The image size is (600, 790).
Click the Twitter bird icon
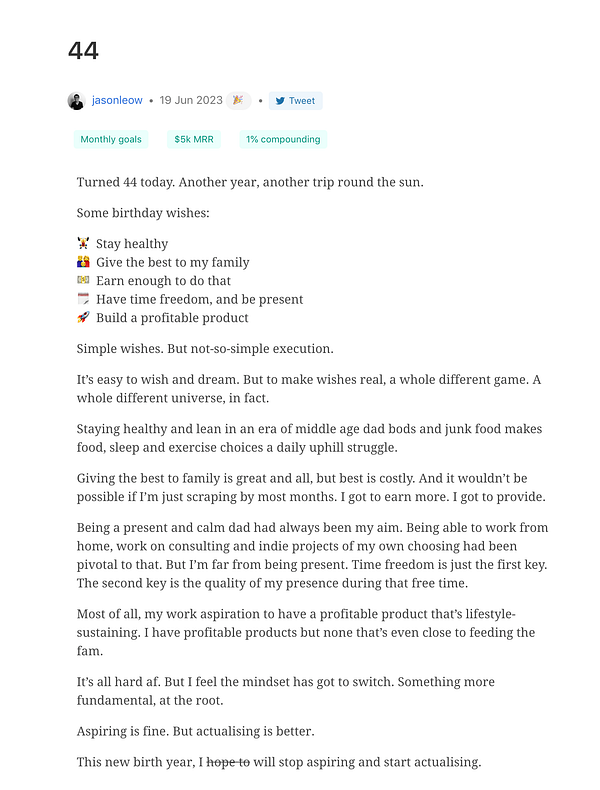coord(280,101)
